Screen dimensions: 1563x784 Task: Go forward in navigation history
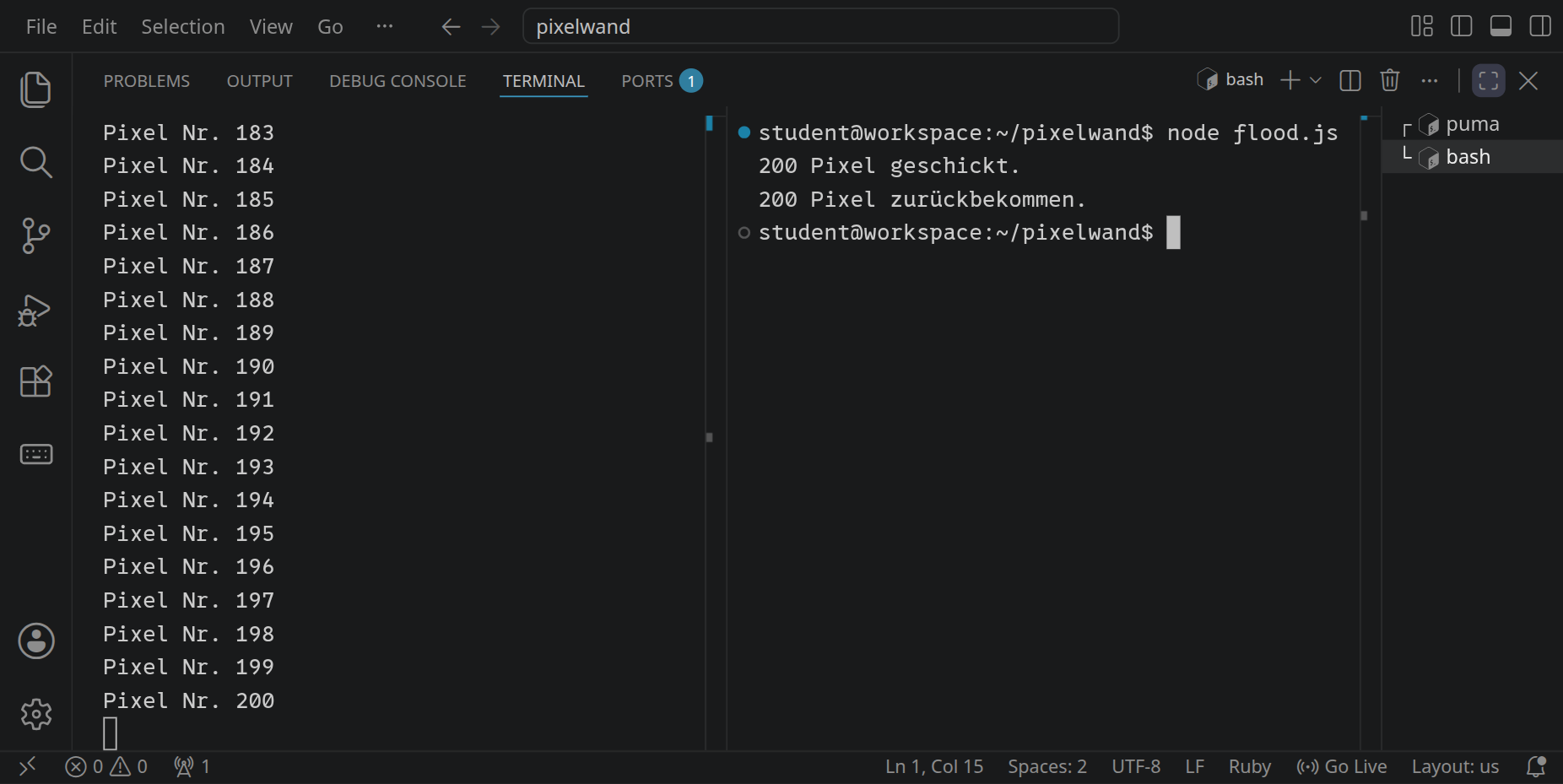tap(490, 27)
